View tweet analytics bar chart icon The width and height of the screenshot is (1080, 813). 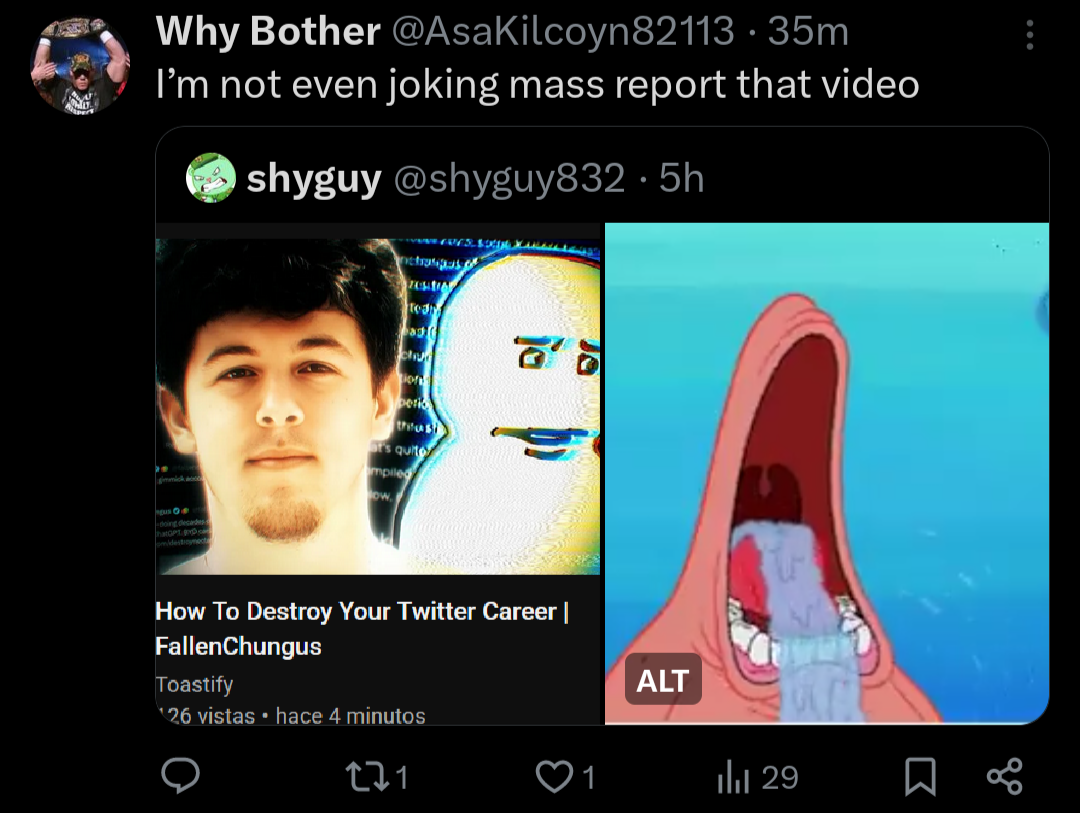tap(733, 777)
